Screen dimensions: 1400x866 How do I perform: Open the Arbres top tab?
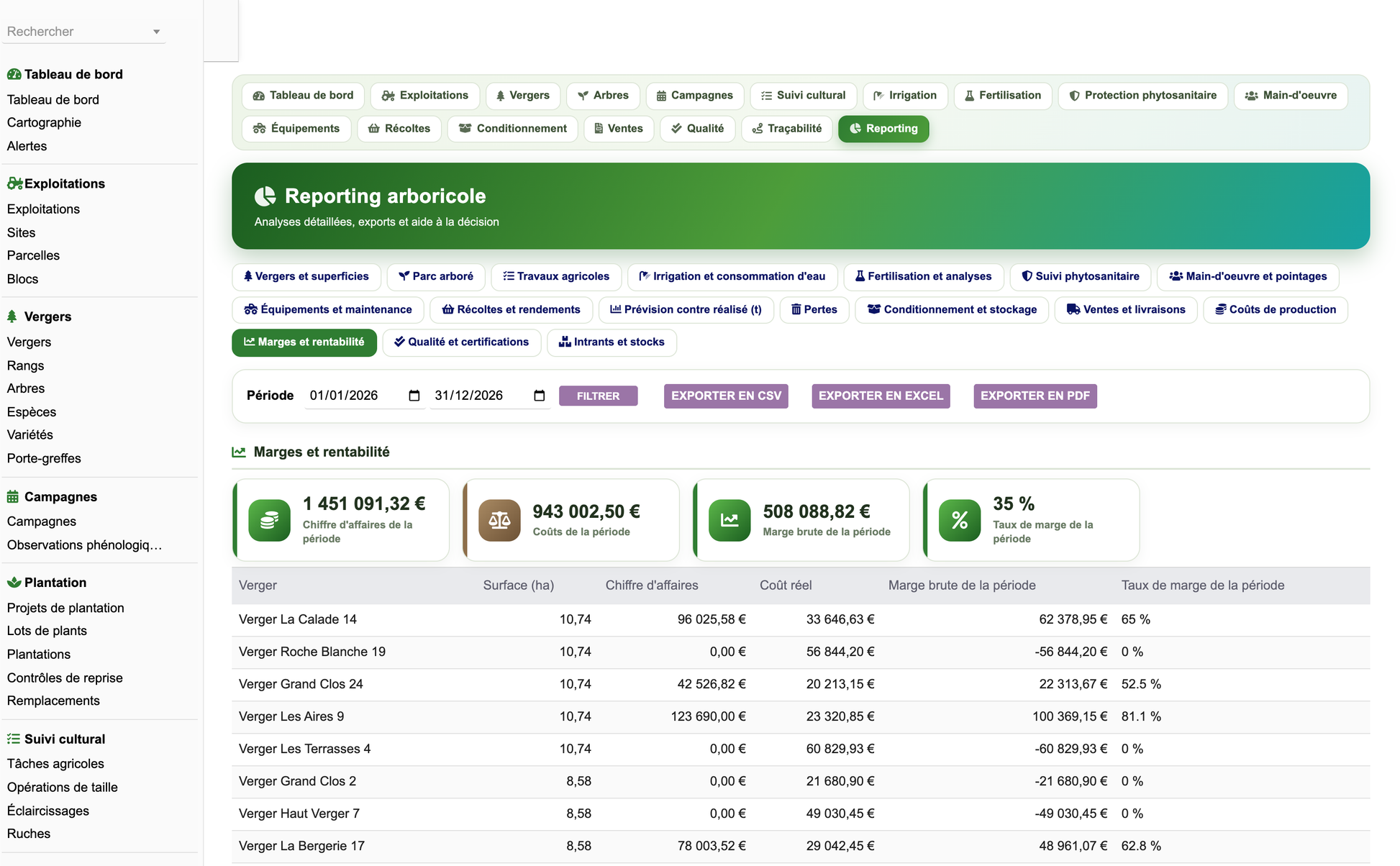[603, 96]
